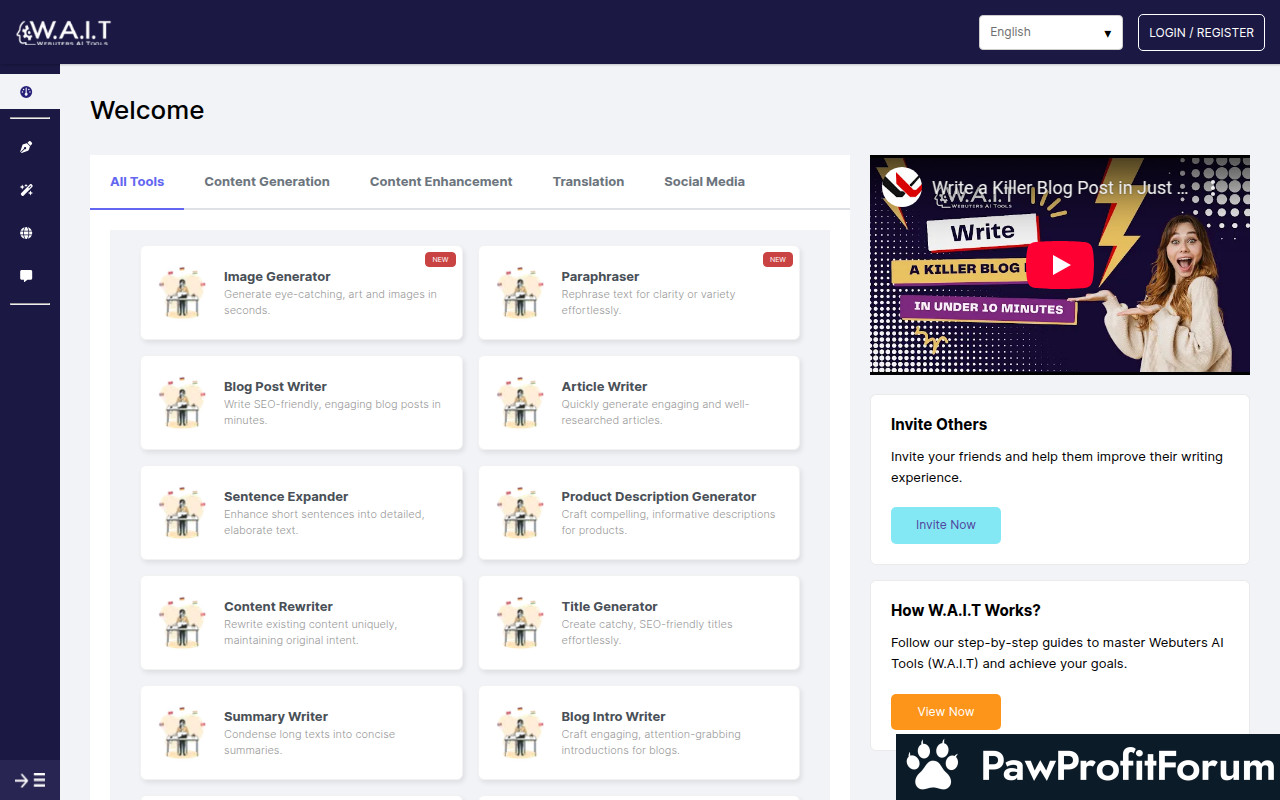The height and width of the screenshot is (800, 1280).
Task: Click the Image Generator card icon
Action: click(182, 293)
